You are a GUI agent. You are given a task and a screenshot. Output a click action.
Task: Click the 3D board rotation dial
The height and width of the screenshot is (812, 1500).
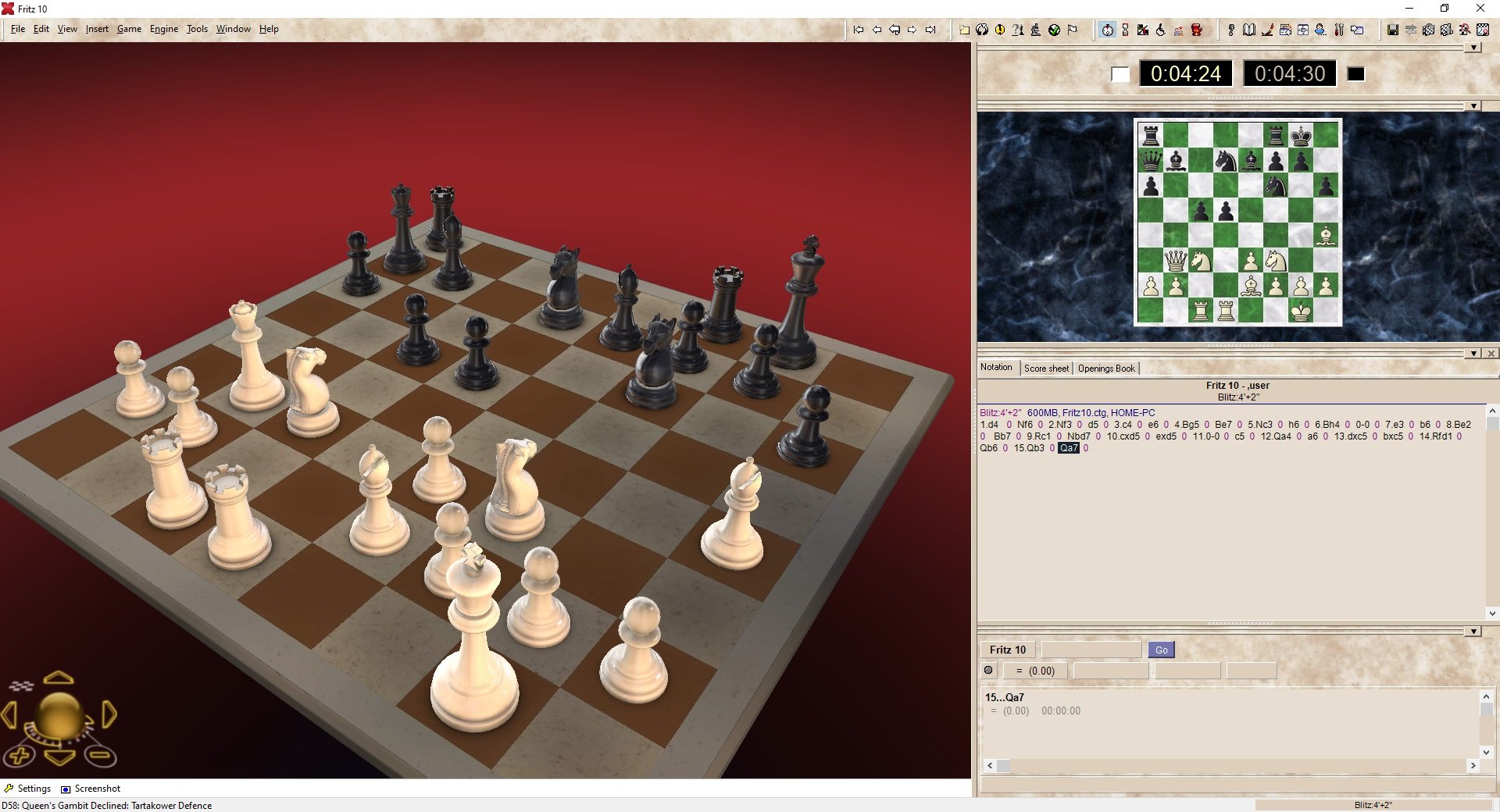tap(59, 732)
